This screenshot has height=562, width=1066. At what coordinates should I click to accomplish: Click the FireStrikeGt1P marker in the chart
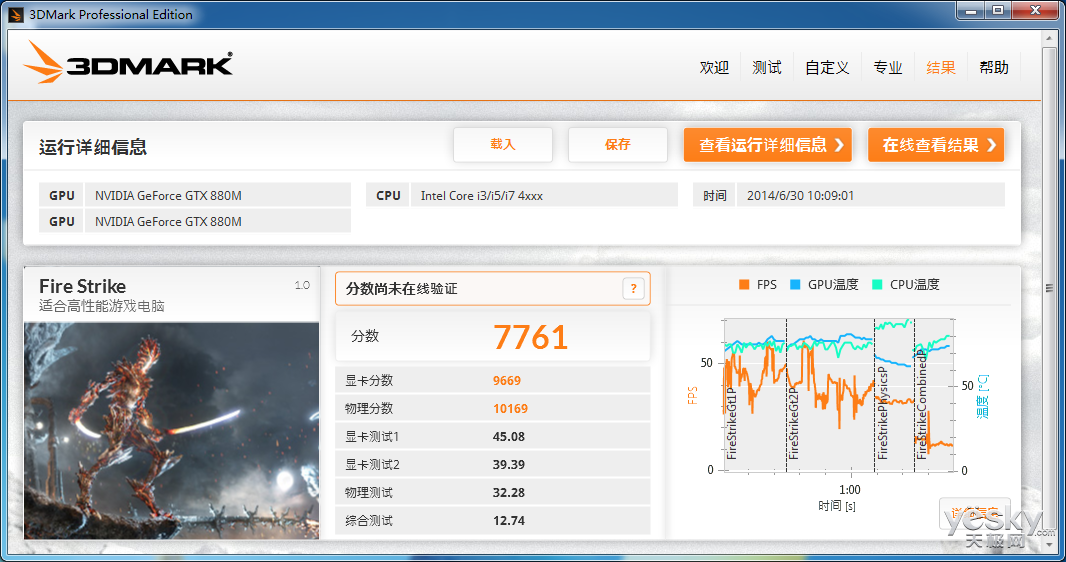(732, 423)
